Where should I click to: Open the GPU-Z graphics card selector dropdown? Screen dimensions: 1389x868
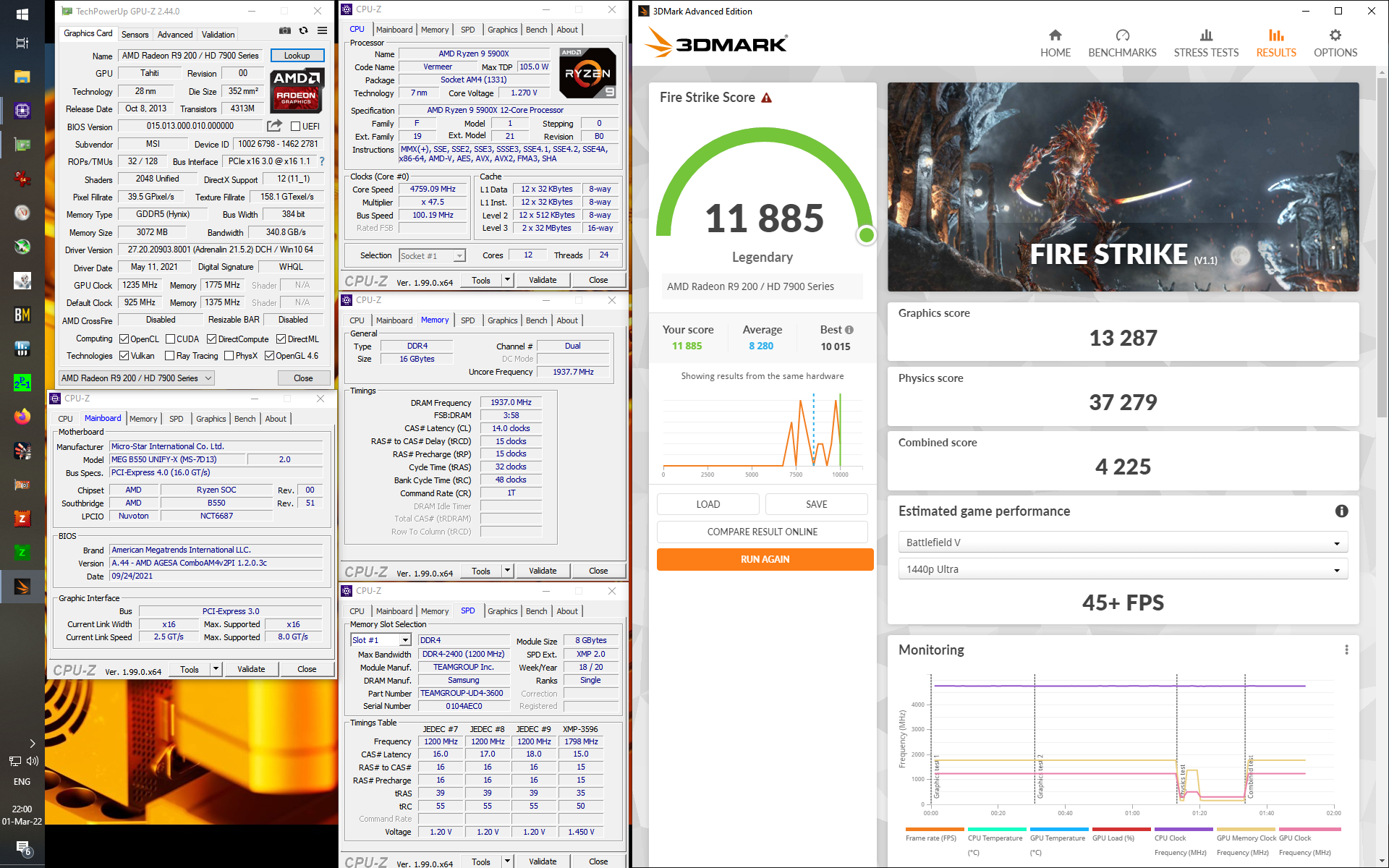137,378
